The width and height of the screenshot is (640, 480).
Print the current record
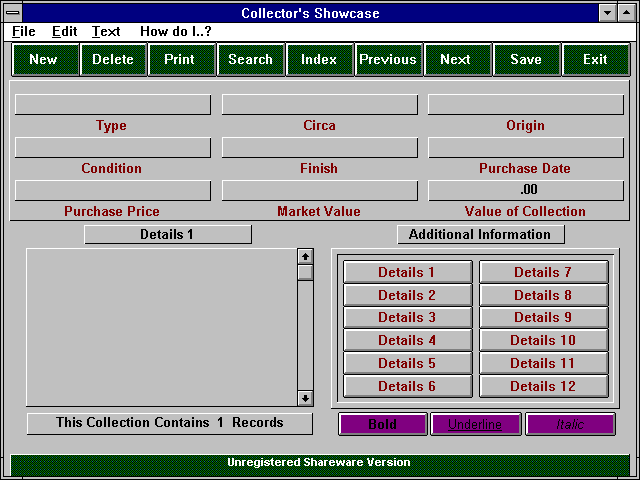181,59
